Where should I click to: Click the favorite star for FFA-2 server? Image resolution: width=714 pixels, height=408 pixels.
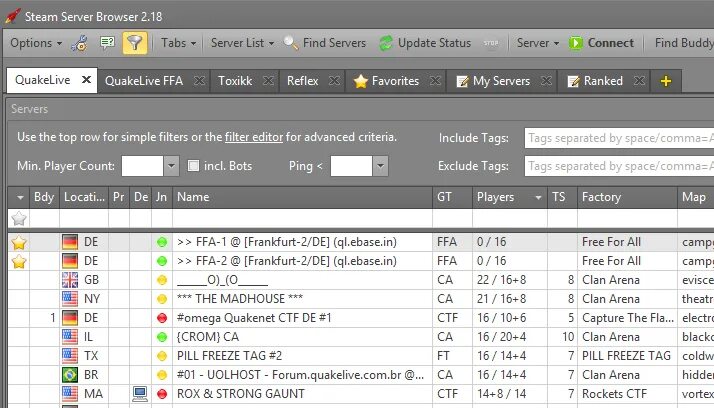[x=19, y=262]
